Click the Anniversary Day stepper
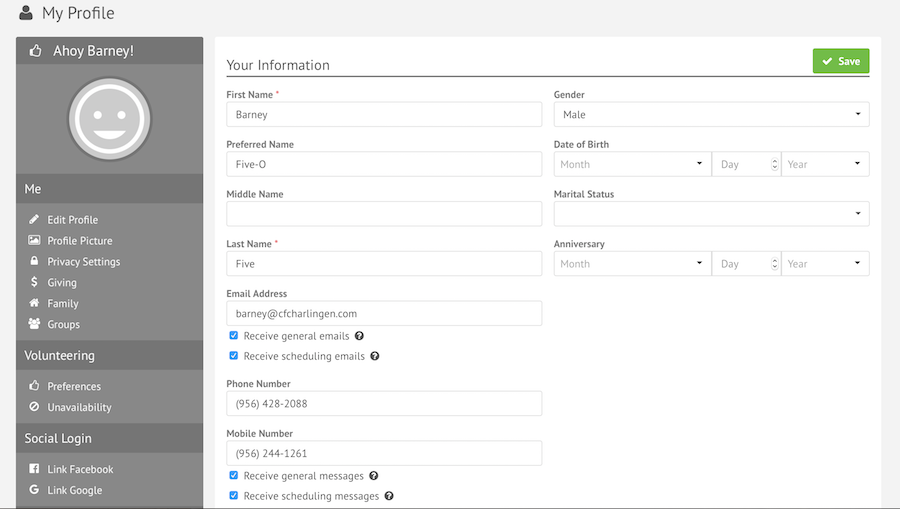The image size is (900, 509). click(774, 263)
